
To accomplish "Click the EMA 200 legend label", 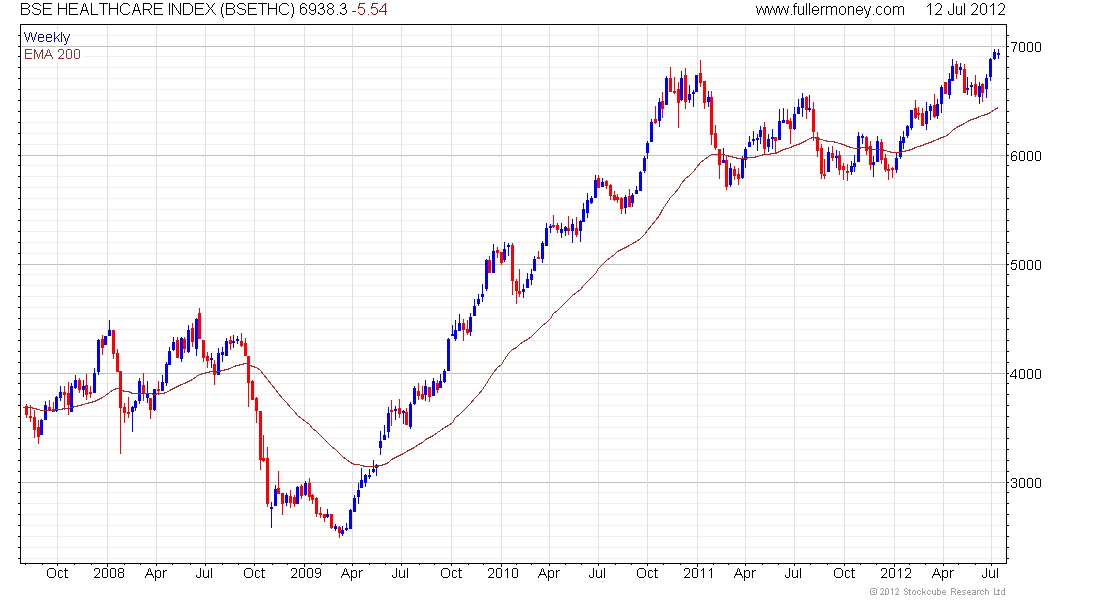I will pyautogui.click(x=52, y=54).
